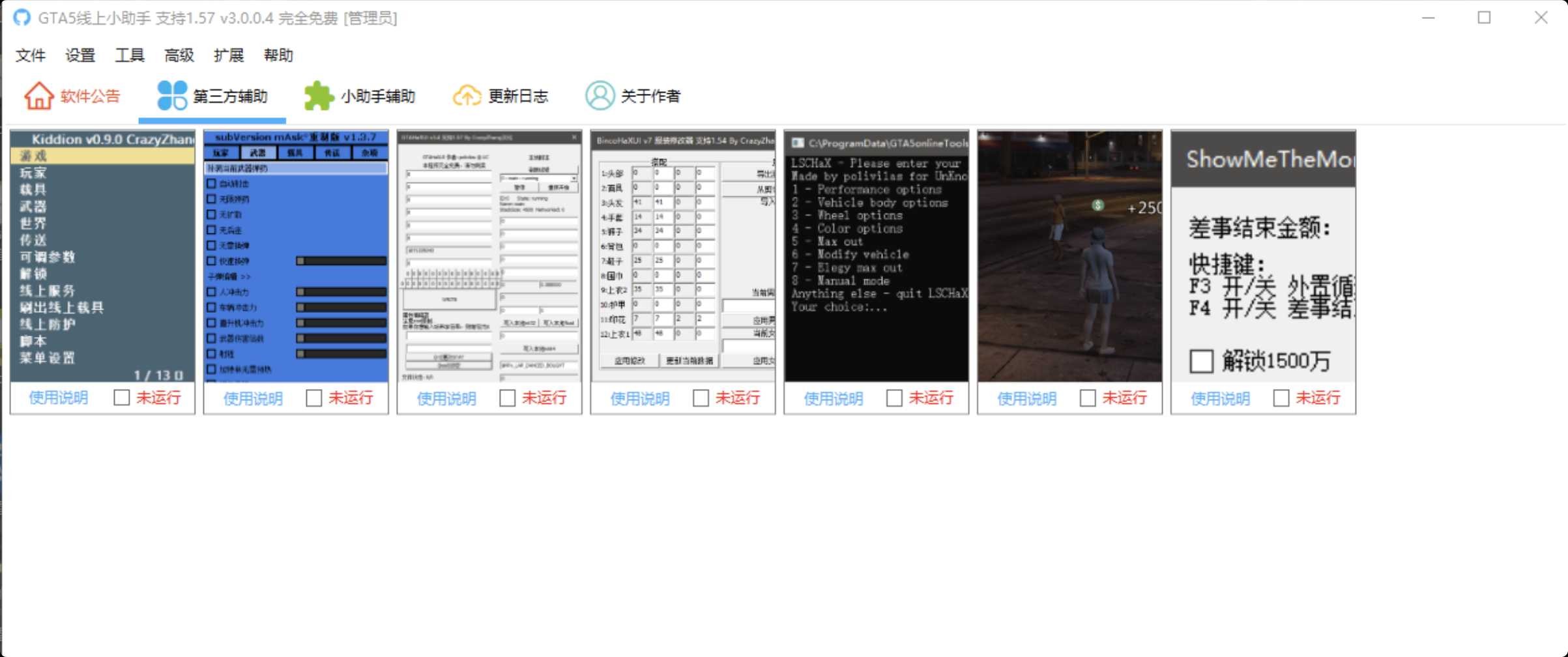This screenshot has width=1568, height=657.
Task: Click 未运行 status under the LSCHaX card
Action: 931,398
